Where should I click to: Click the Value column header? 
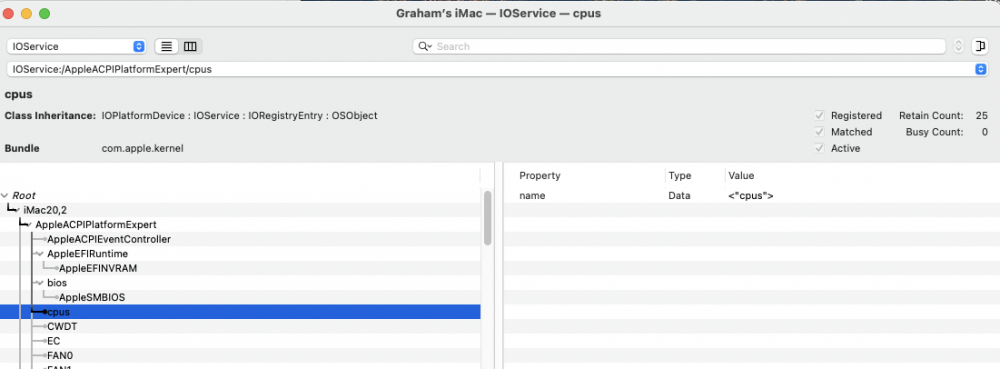click(x=741, y=176)
